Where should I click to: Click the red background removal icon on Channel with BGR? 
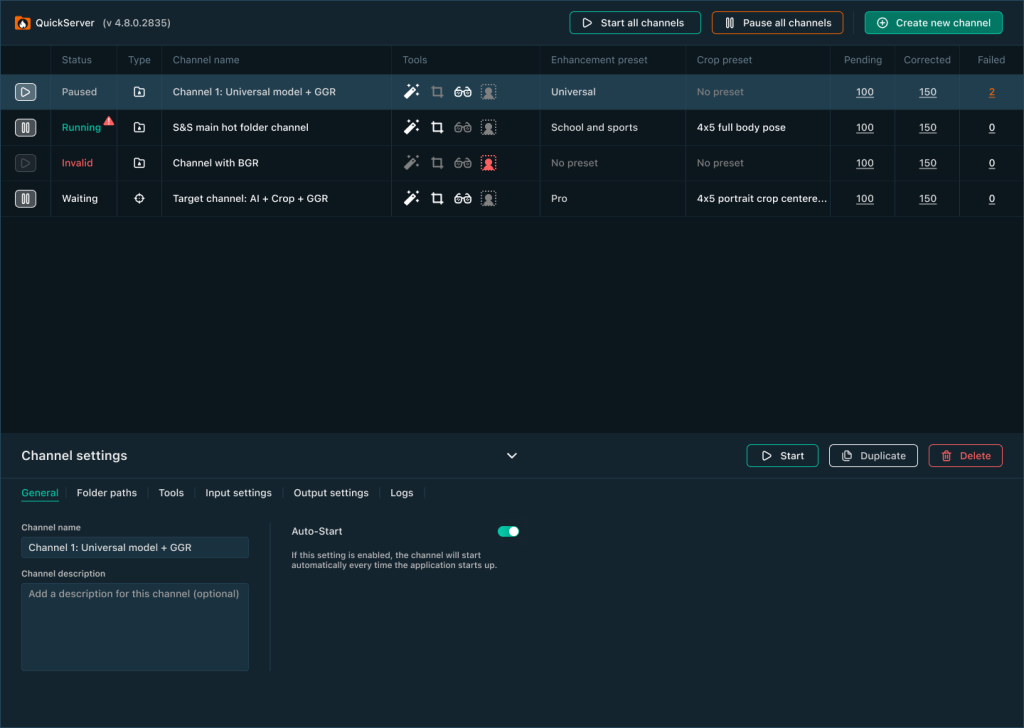click(488, 162)
